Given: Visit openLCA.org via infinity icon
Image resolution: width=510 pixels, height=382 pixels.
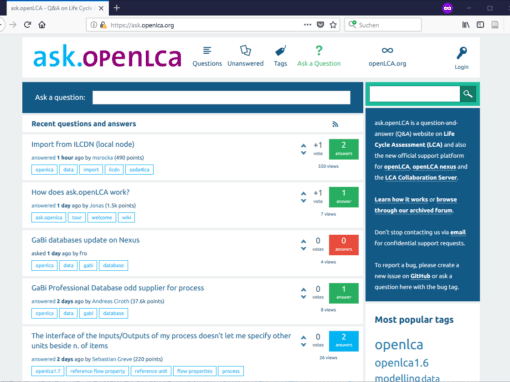Looking at the screenshot, I should tap(387, 50).
